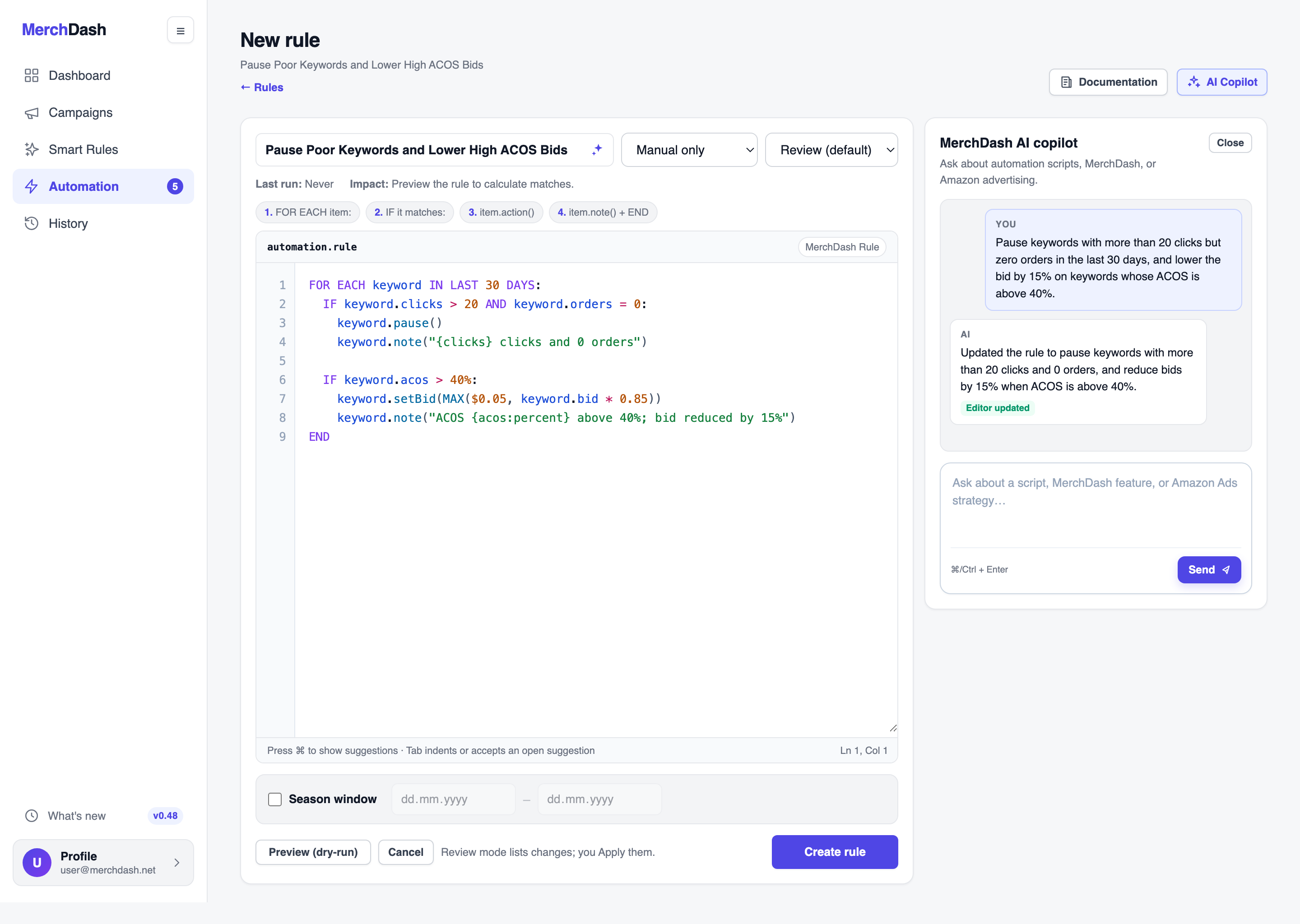1300x924 pixels.
Task: Click the Dashboard grid icon
Action: pyautogui.click(x=31, y=76)
